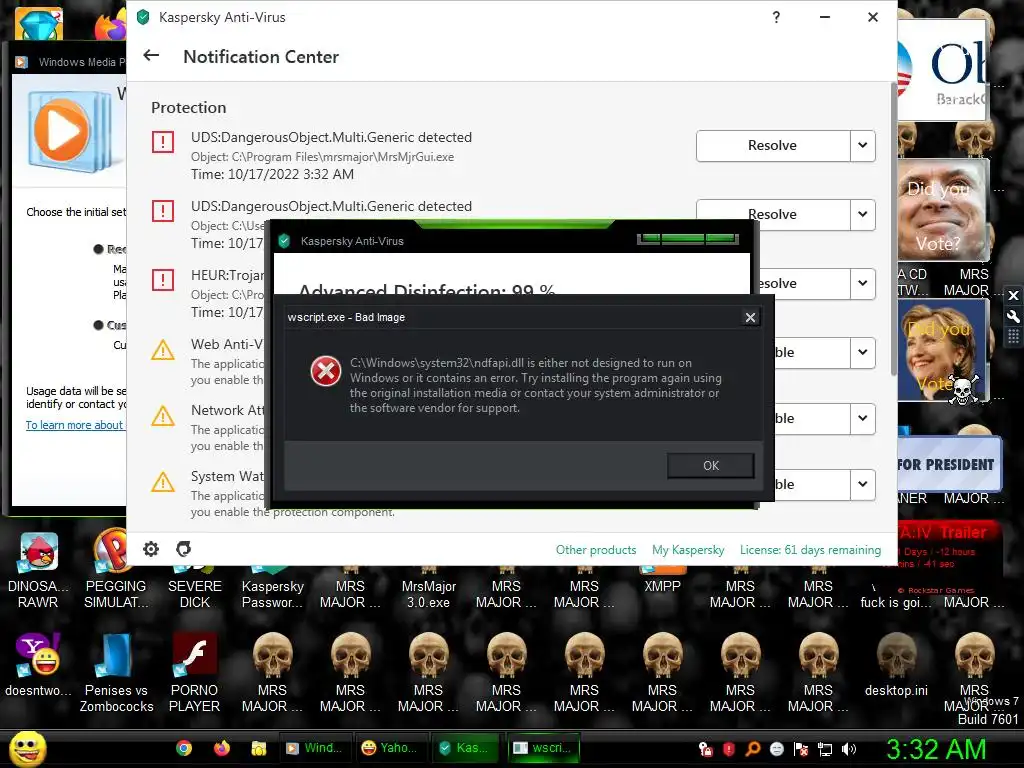This screenshot has height=768, width=1024.
Task: Open gadget options wrench icon
Action: click(1013, 317)
